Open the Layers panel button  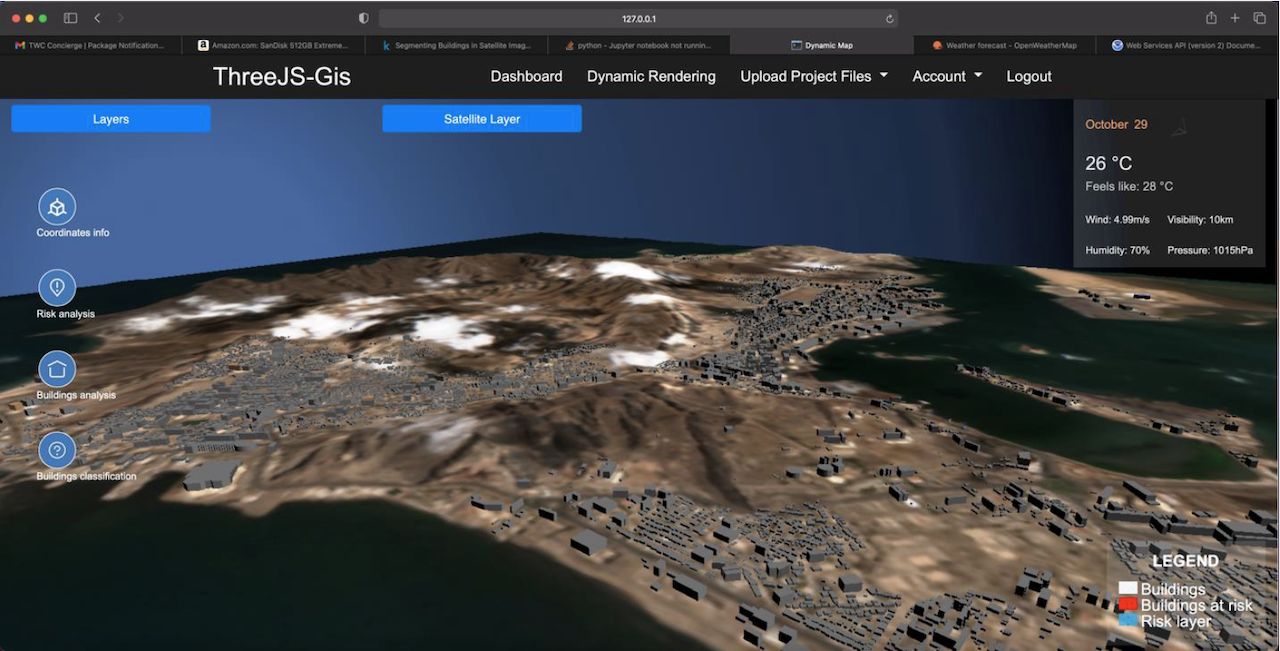[x=111, y=119]
